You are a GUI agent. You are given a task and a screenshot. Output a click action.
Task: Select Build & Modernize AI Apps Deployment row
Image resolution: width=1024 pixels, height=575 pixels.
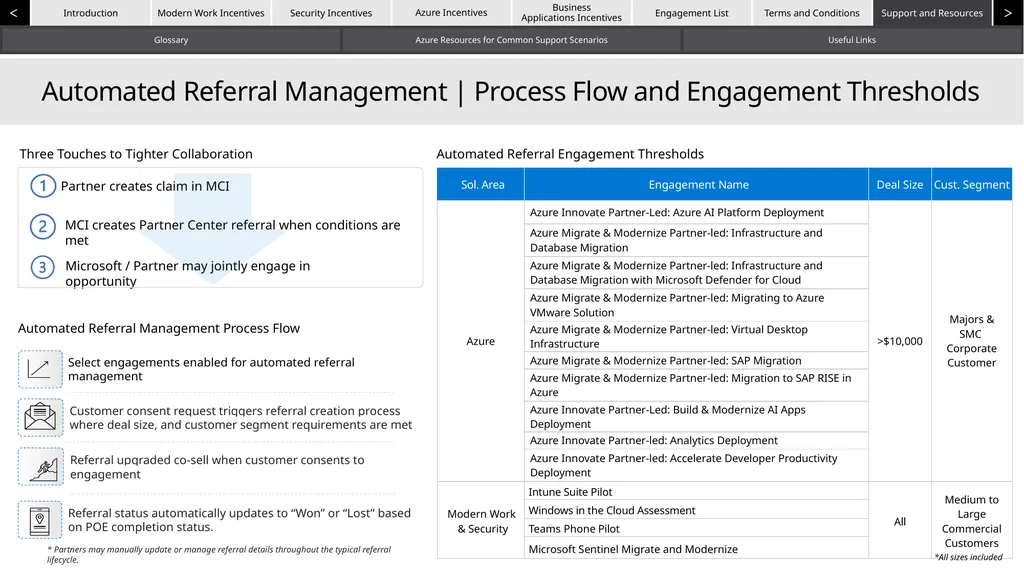pyautogui.click(x=697, y=417)
